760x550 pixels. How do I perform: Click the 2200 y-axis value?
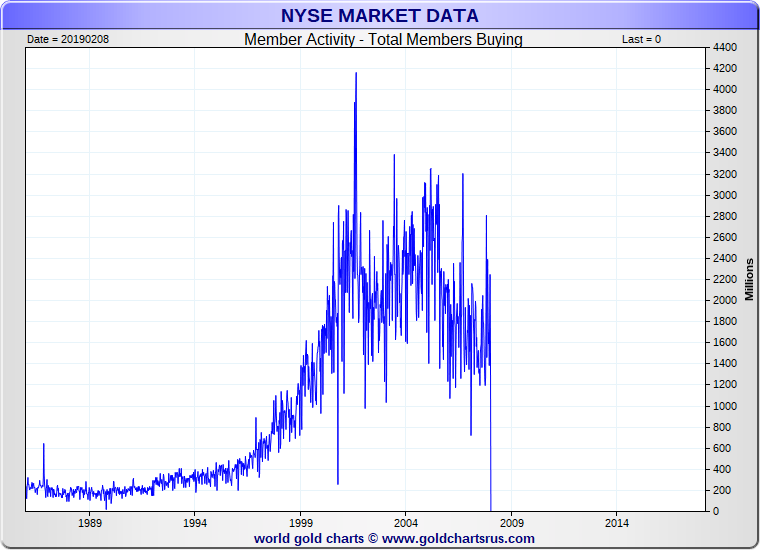point(725,279)
